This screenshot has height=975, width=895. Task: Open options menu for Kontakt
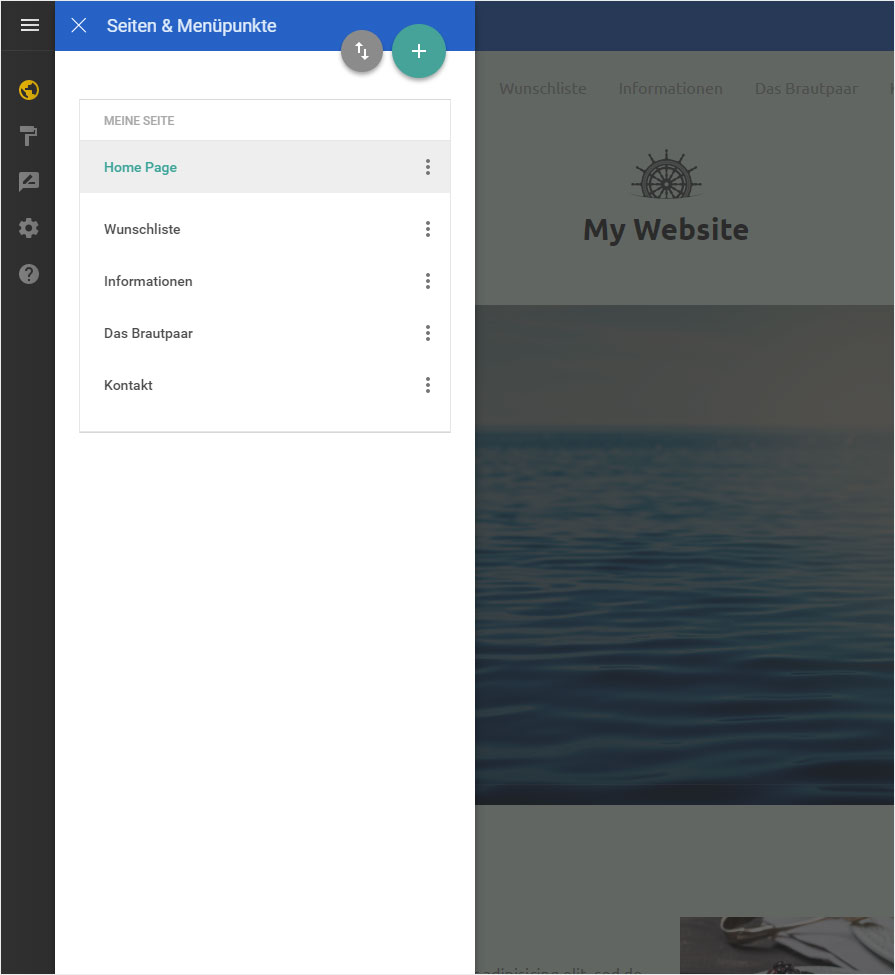(x=428, y=385)
